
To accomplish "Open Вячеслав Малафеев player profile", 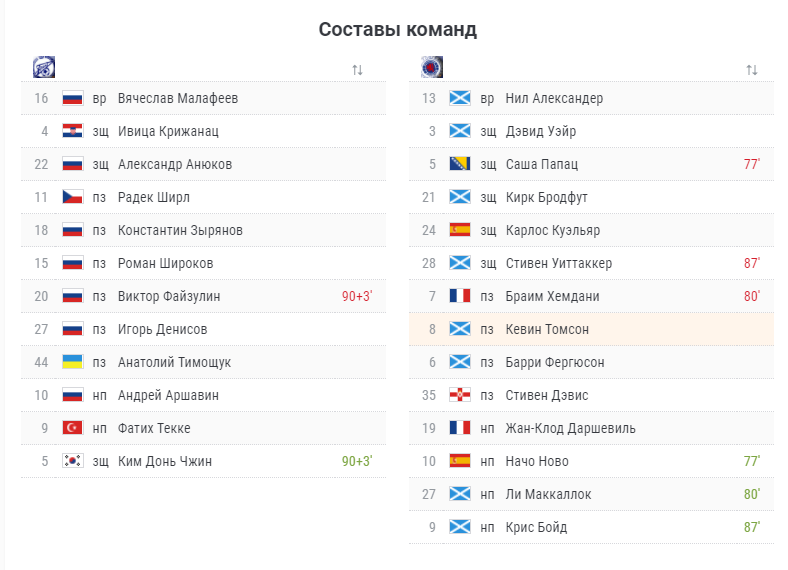I will 178,98.
